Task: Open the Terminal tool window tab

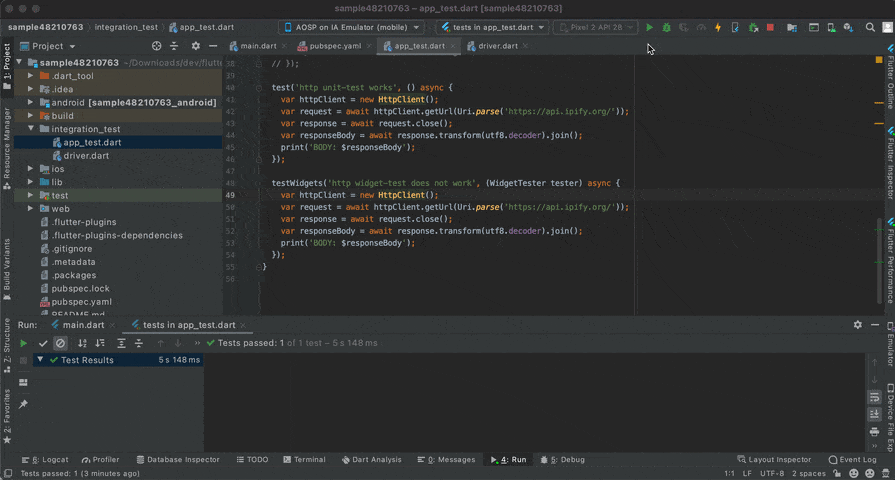Action: pos(304,460)
